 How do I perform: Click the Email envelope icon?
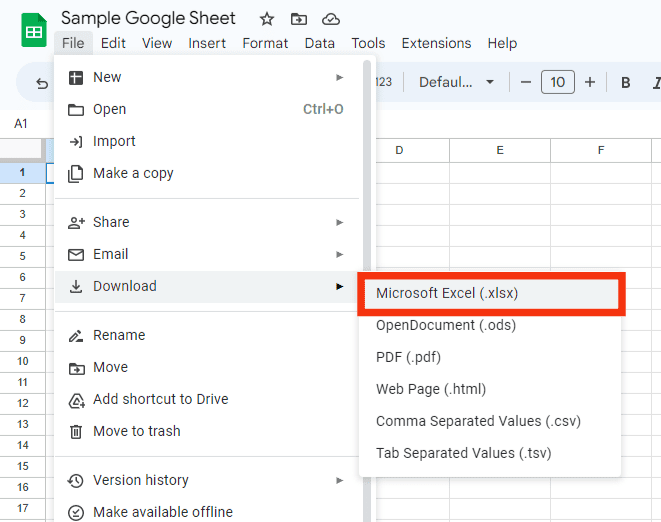pyautogui.click(x=76, y=255)
